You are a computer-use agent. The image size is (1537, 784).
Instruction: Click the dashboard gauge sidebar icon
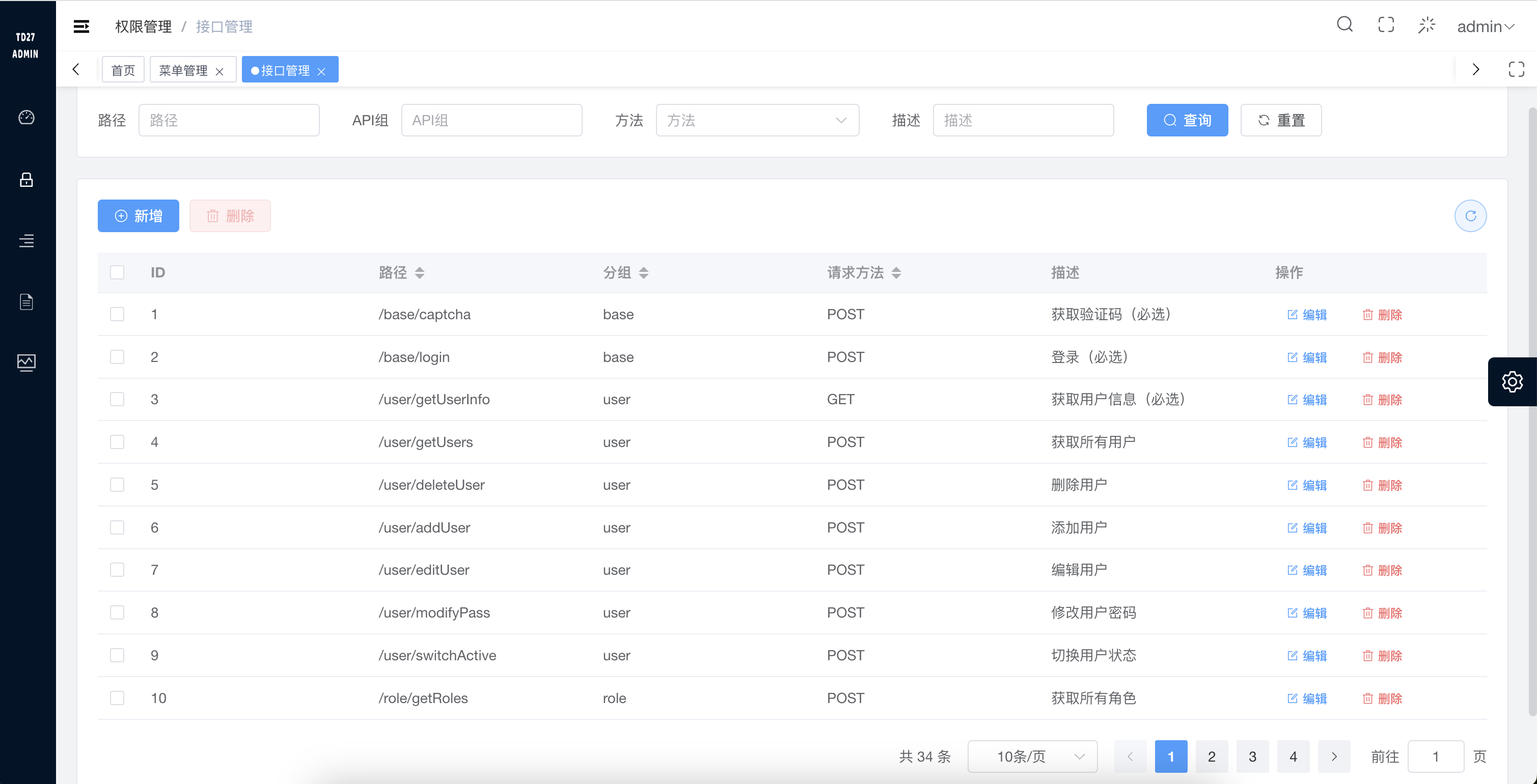(x=26, y=118)
